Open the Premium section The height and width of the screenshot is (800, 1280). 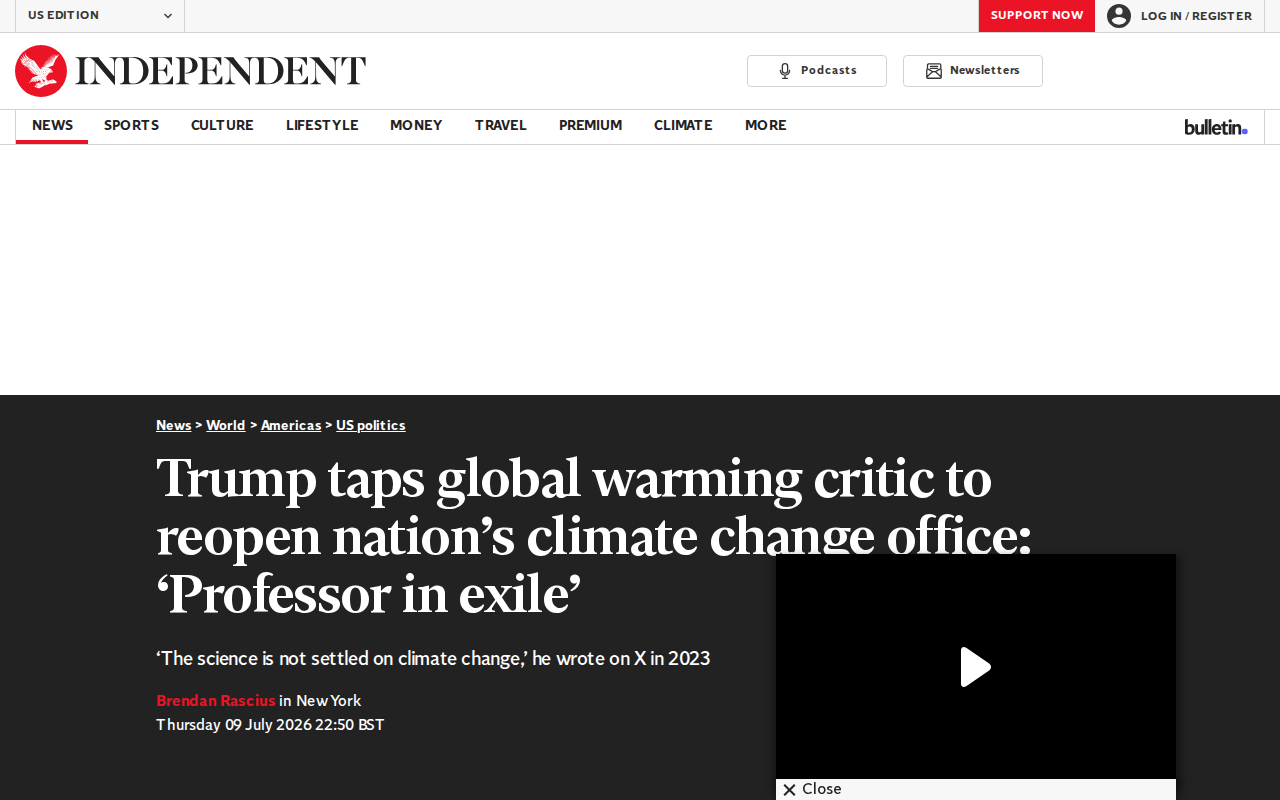pyautogui.click(x=591, y=126)
